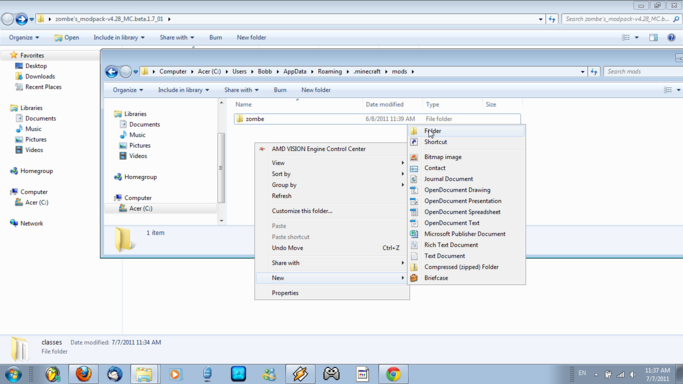
Task: Click Burn in mods window toolbar
Action: point(280,90)
